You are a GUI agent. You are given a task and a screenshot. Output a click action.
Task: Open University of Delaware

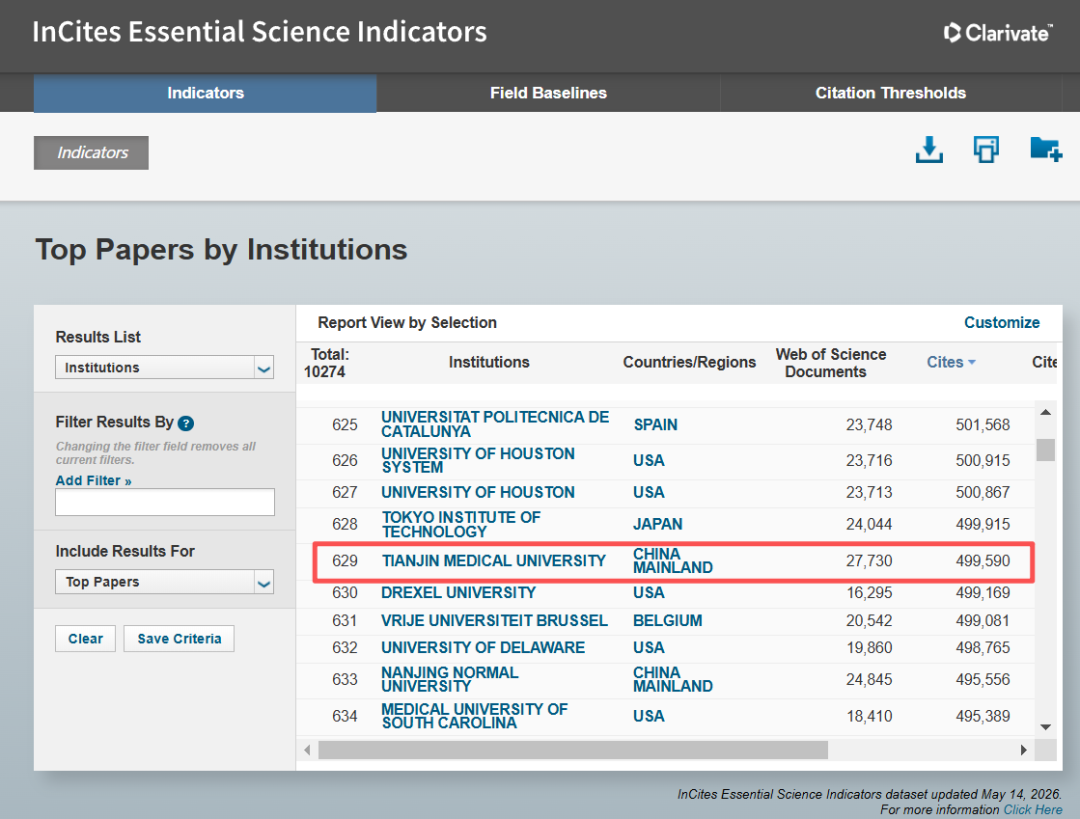point(483,647)
